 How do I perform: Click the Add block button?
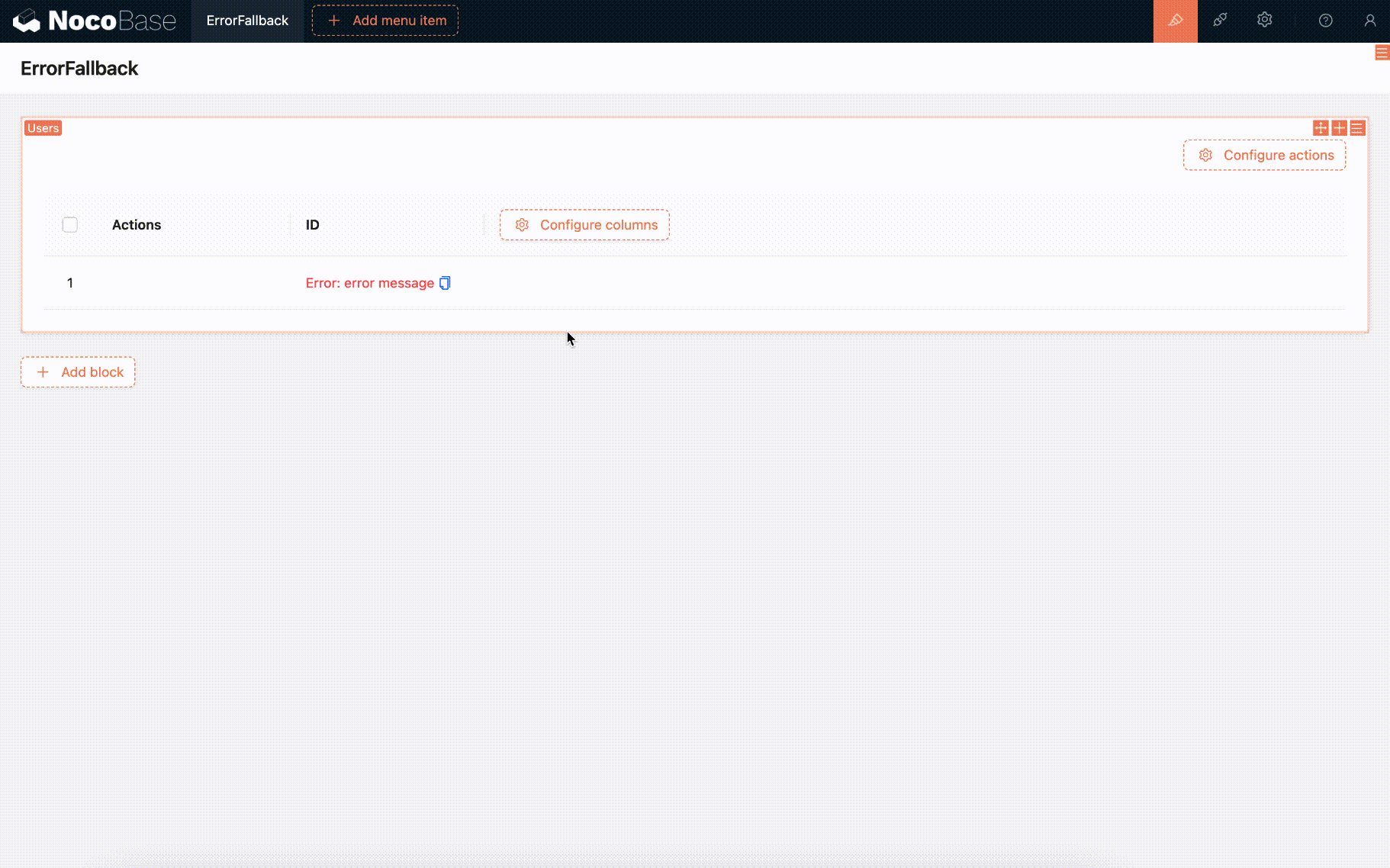click(78, 372)
